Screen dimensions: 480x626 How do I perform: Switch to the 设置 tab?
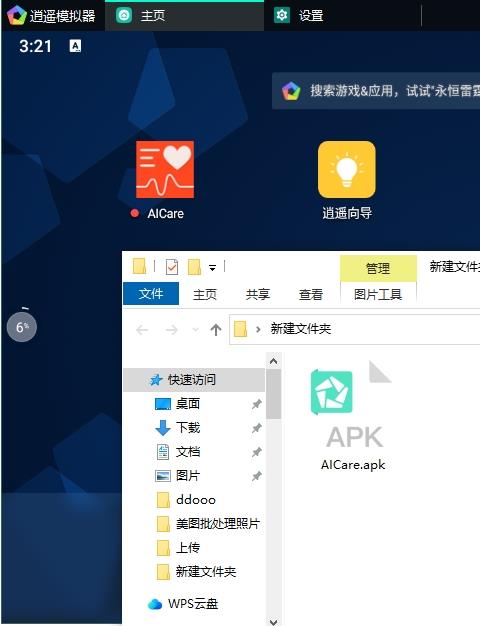[299, 16]
